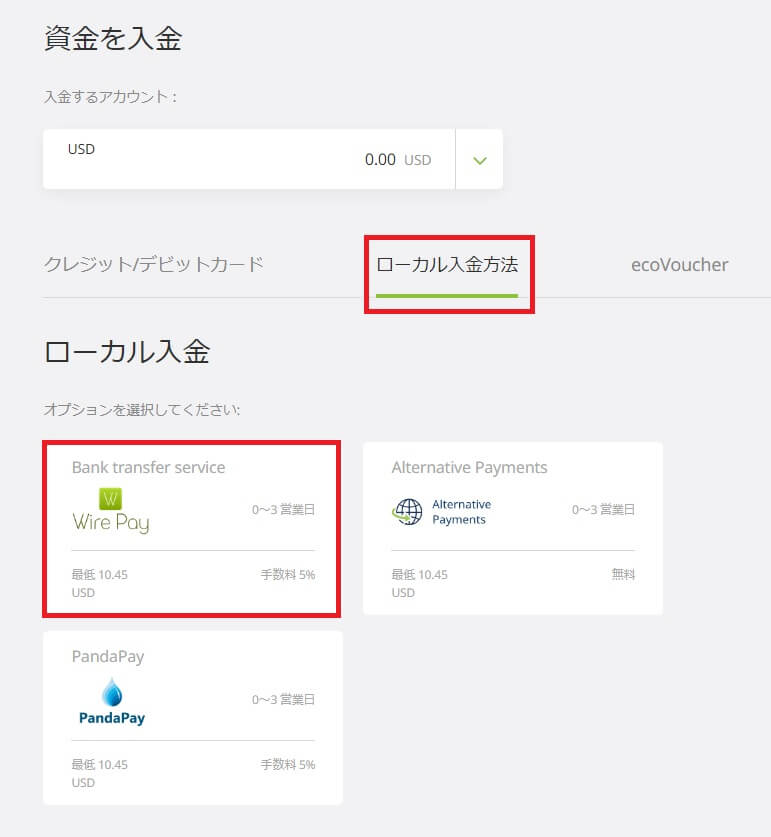Click the ローカル入金 section heading
Screen dimensions: 771x837
coord(127,352)
